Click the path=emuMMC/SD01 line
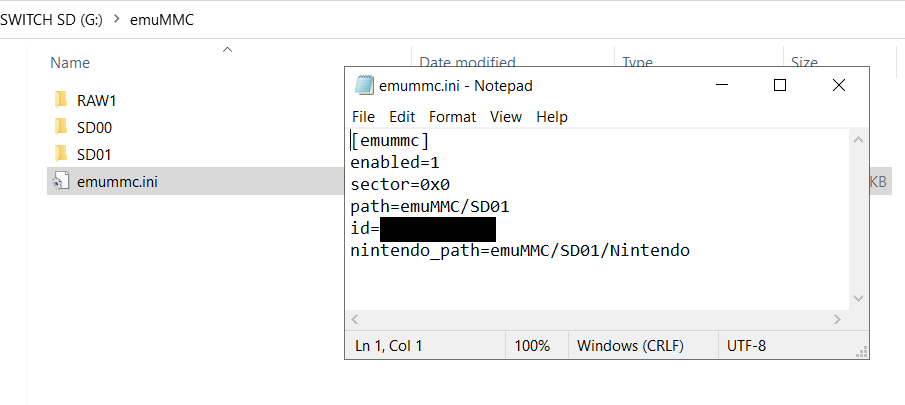 point(429,207)
